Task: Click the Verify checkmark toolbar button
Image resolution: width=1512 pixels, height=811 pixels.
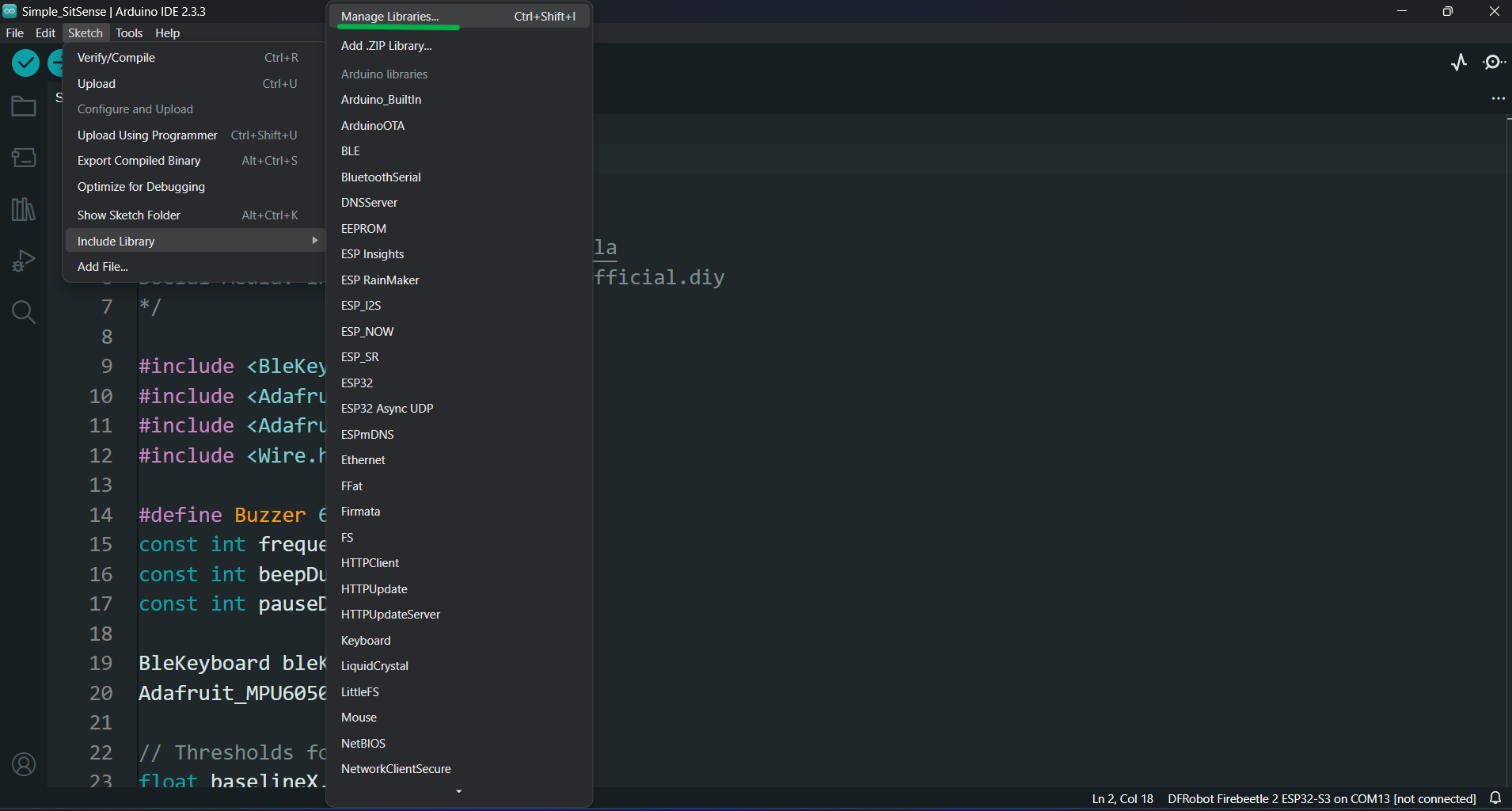Action: (x=25, y=63)
